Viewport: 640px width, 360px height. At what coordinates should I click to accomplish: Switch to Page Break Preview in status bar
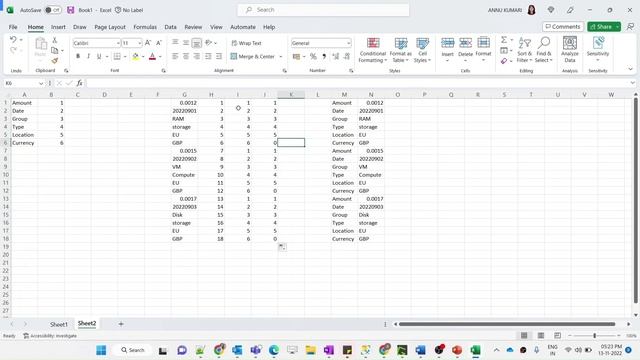557,336
